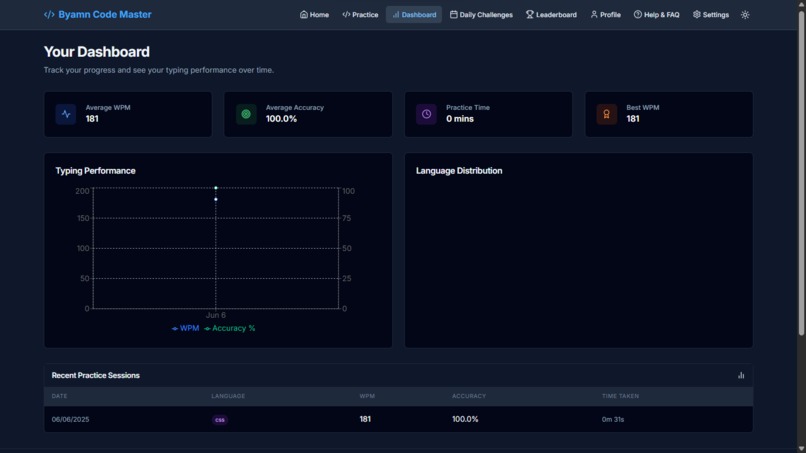The image size is (806, 453).
Task: Go to the Home page
Action: coord(314,14)
